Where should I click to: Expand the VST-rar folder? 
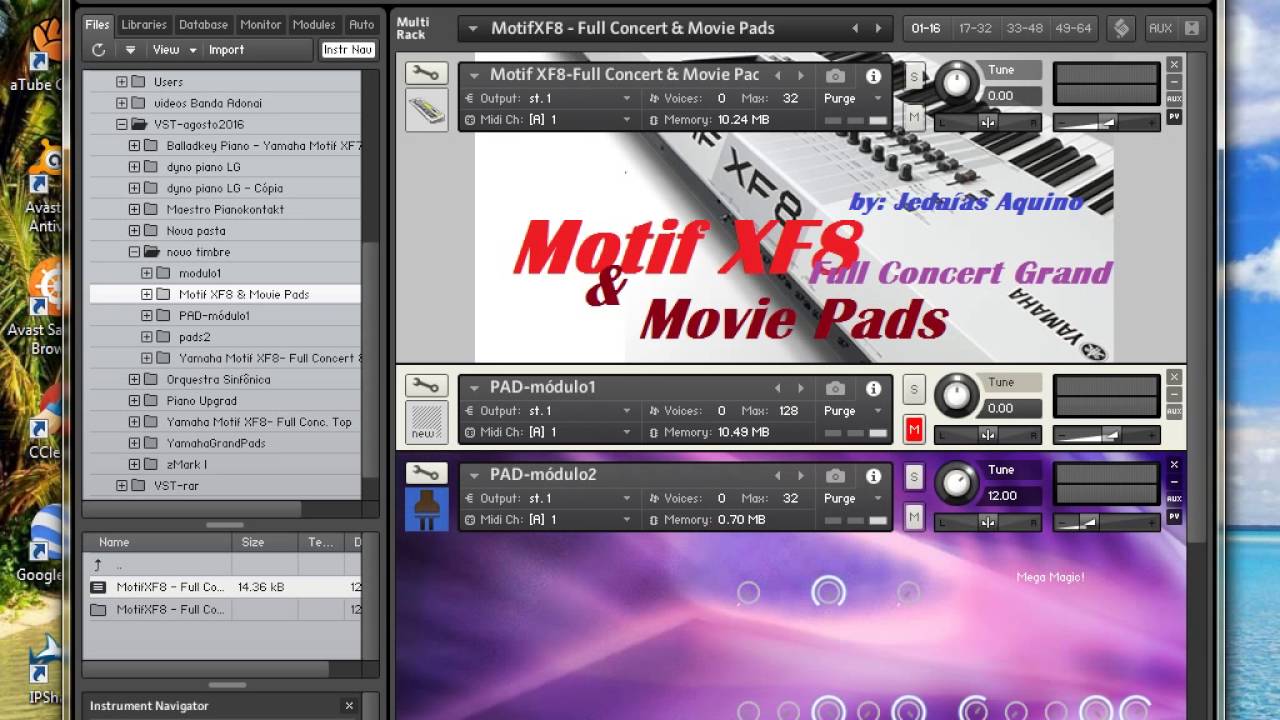click(x=122, y=485)
